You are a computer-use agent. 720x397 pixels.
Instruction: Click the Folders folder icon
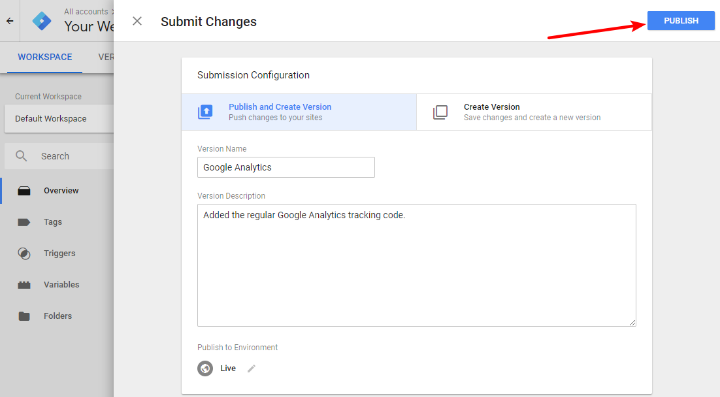coord(24,316)
